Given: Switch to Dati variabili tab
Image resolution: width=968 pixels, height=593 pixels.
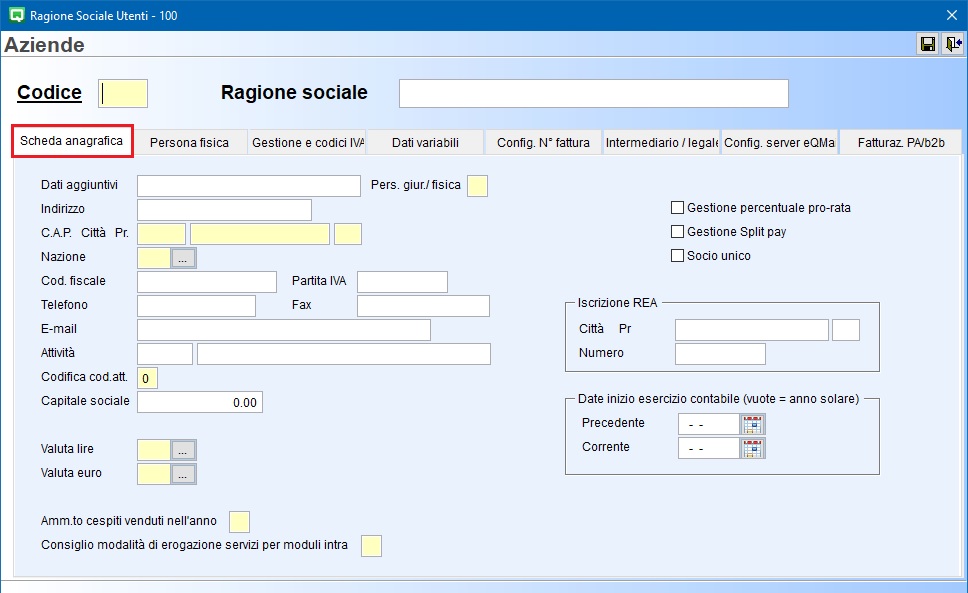Looking at the screenshot, I should (x=425, y=143).
